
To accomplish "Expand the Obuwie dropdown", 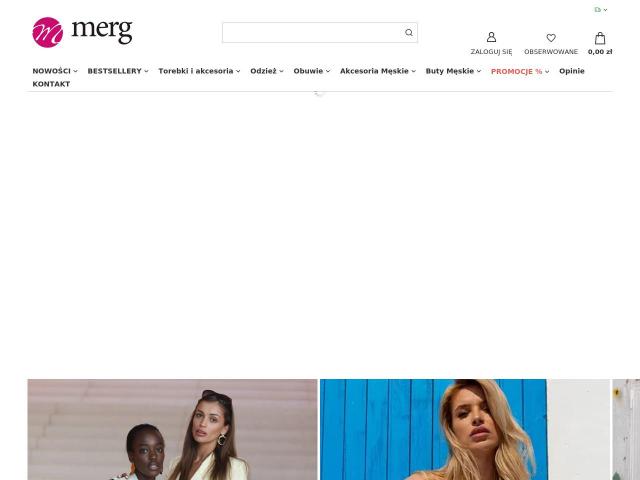I will [312, 71].
